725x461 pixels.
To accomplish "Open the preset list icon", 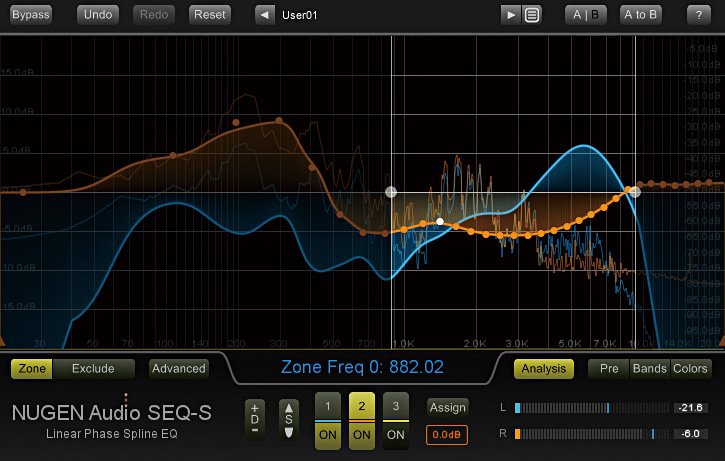I will point(532,15).
